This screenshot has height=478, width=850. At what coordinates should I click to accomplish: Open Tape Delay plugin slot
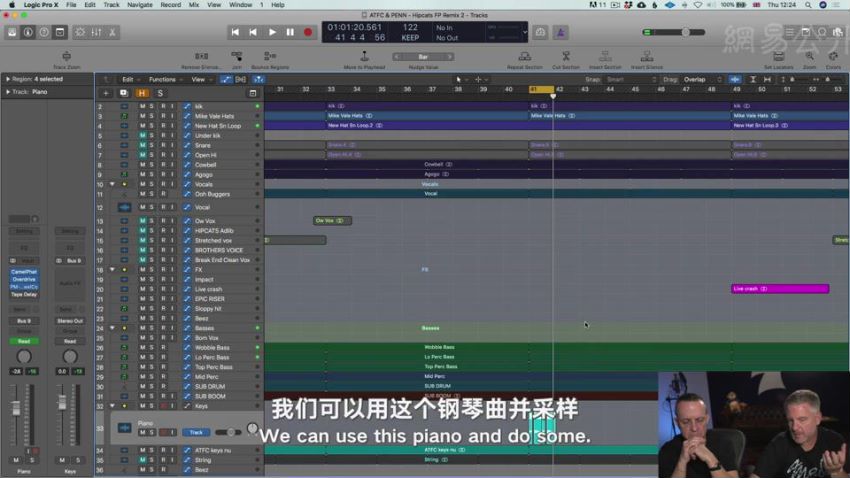(24, 294)
